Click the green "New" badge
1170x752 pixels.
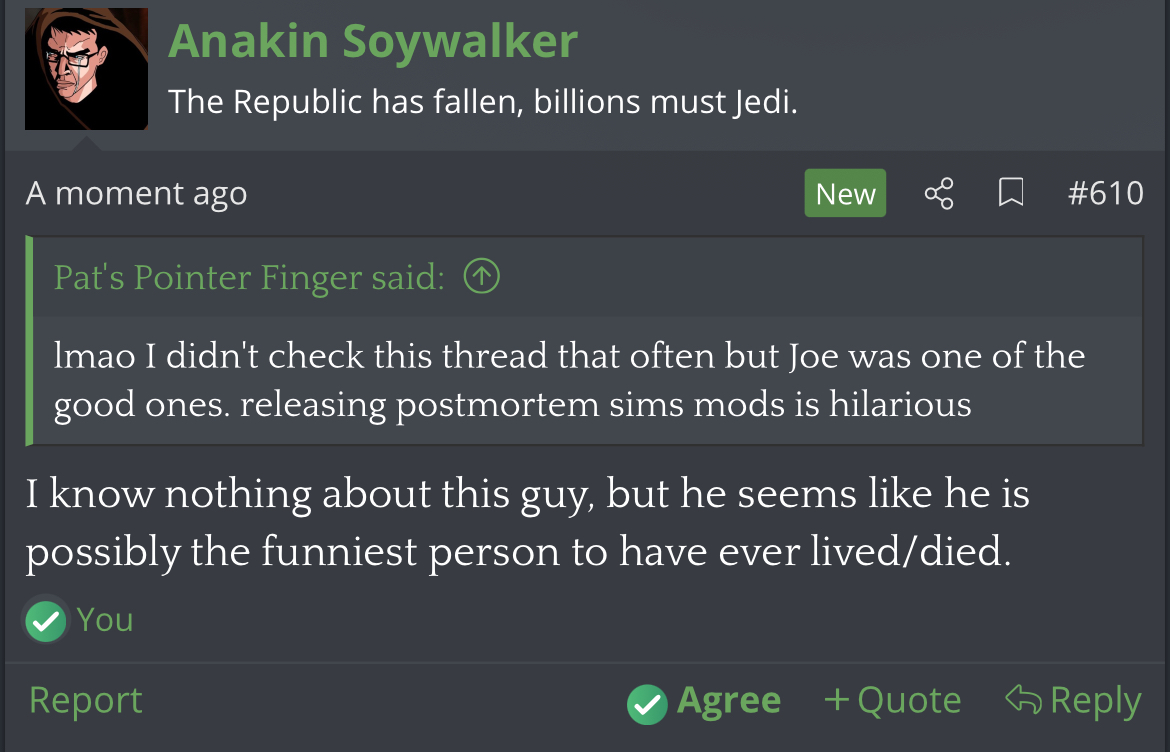coord(845,194)
